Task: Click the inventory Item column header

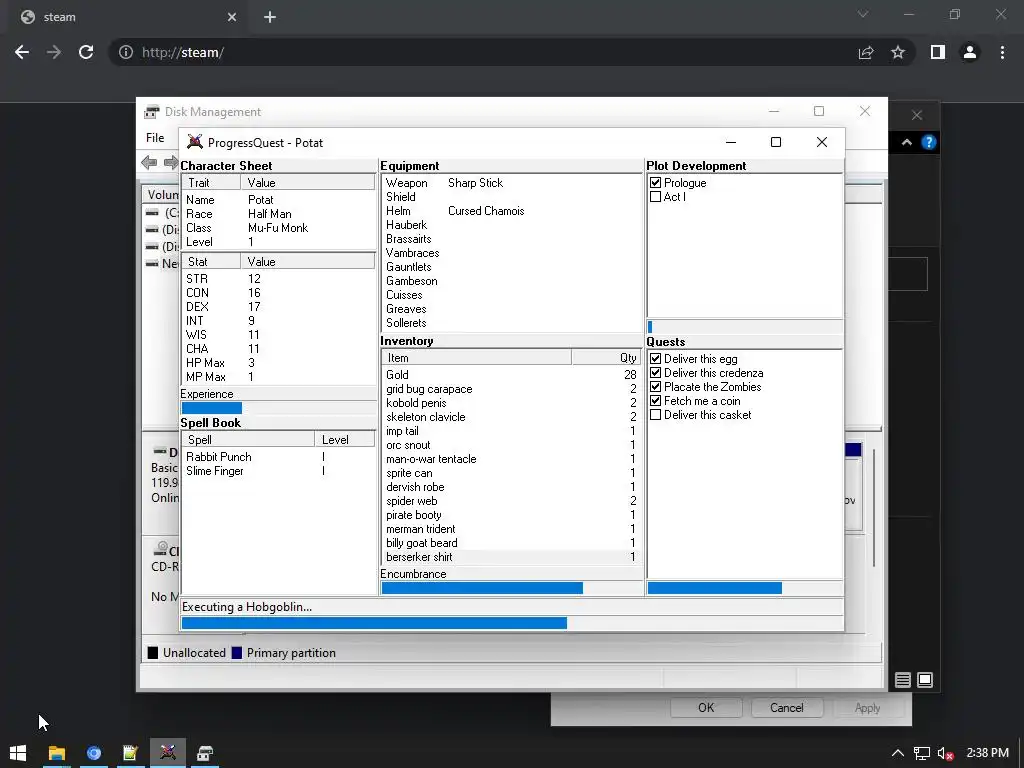Action: [x=476, y=358]
